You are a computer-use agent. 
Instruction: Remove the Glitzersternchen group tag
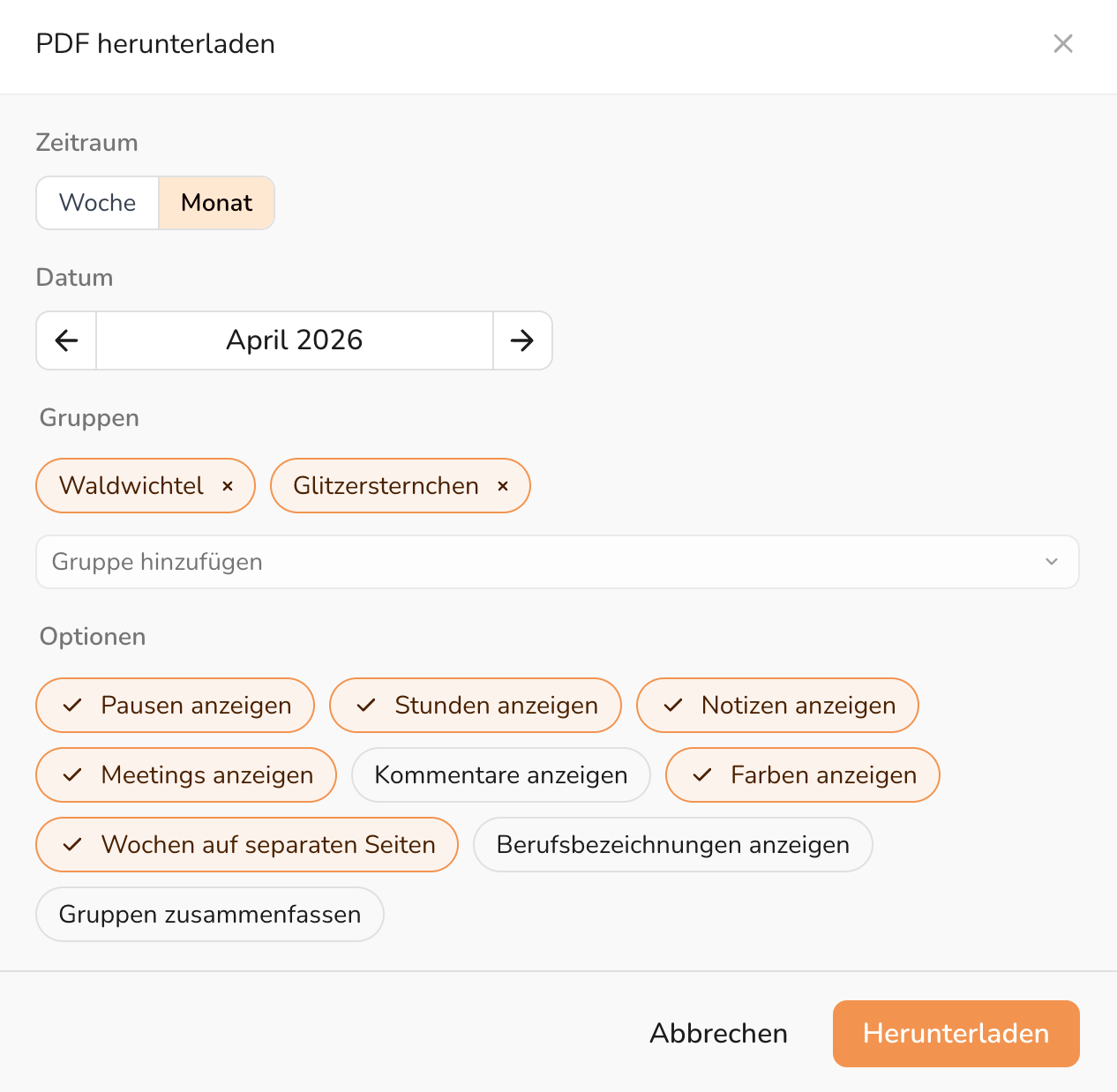tap(503, 486)
